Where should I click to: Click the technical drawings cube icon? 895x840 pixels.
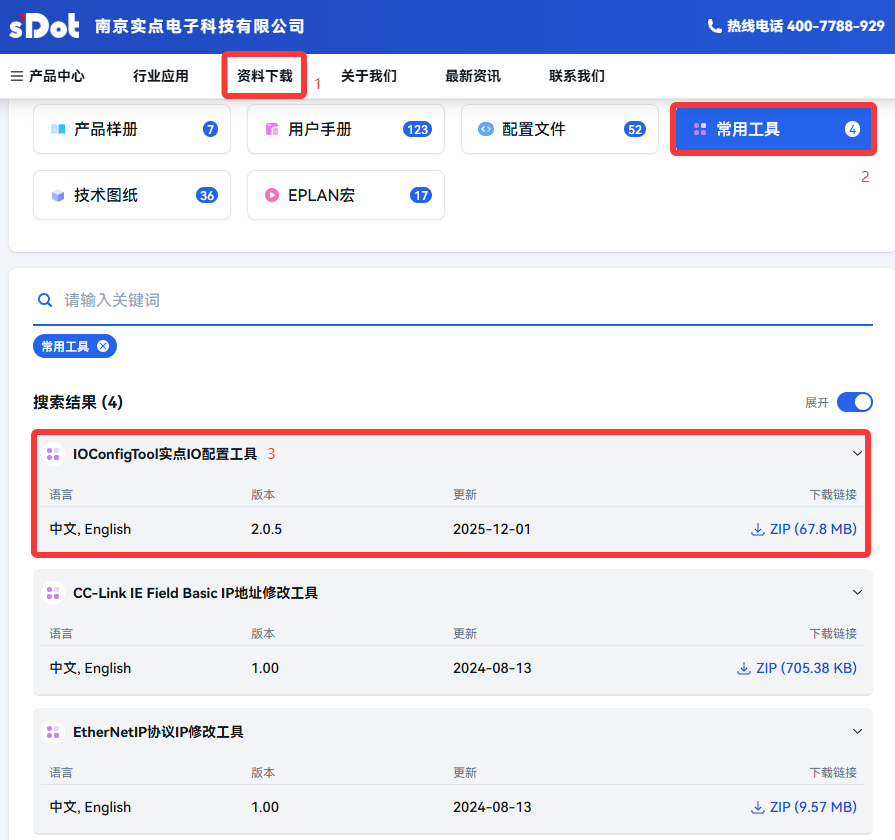tap(58, 195)
